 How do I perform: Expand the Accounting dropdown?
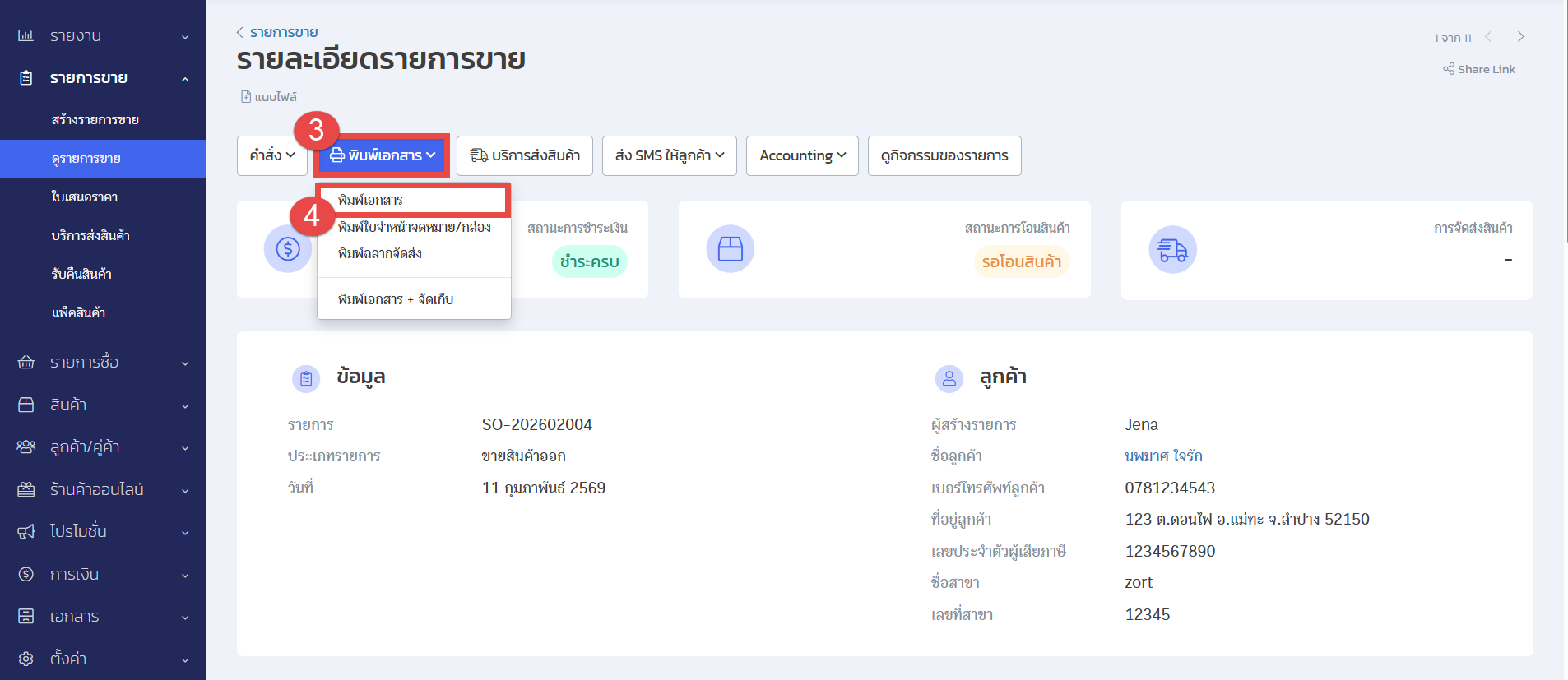[802, 155]
